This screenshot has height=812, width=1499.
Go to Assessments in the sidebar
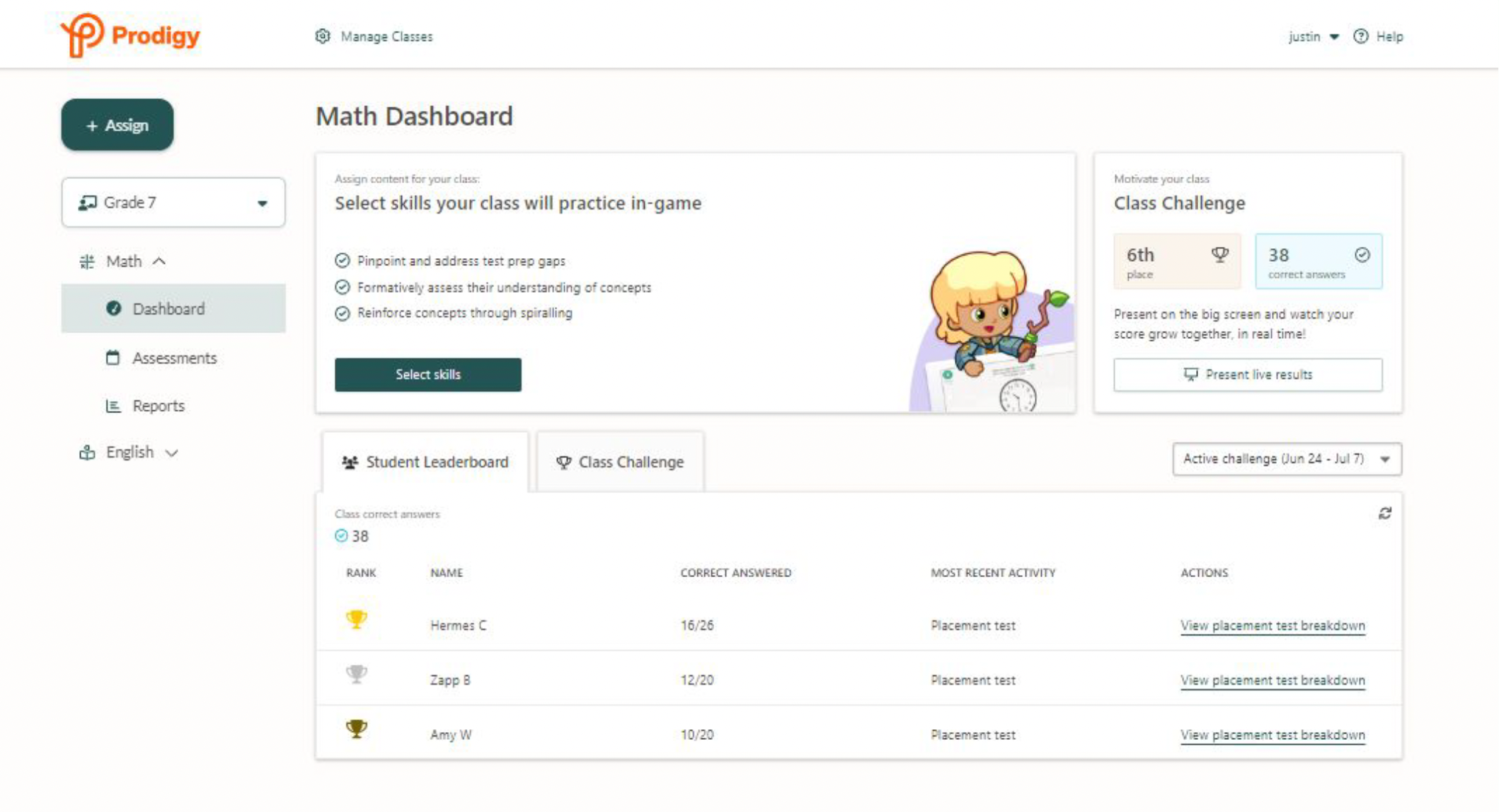tap(174, 358)
